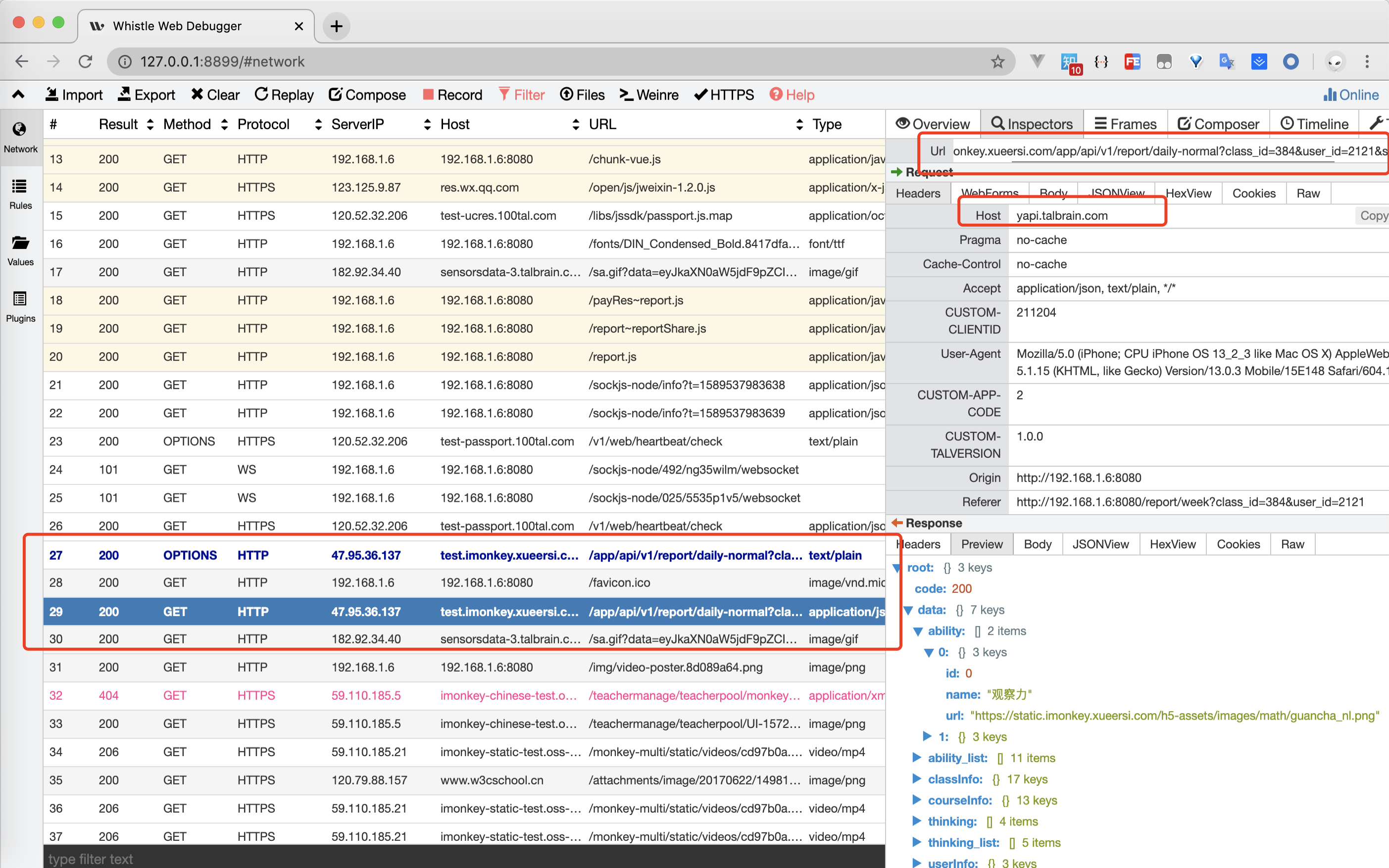The image size is (1389, 868).
Task: Open the Rules sidebar panel
Action: [x=20, y=194]
